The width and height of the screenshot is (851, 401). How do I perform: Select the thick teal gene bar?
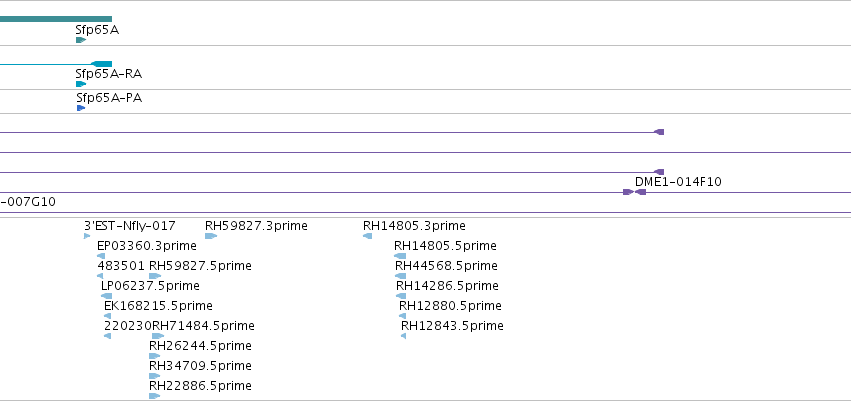pos(56,19)
